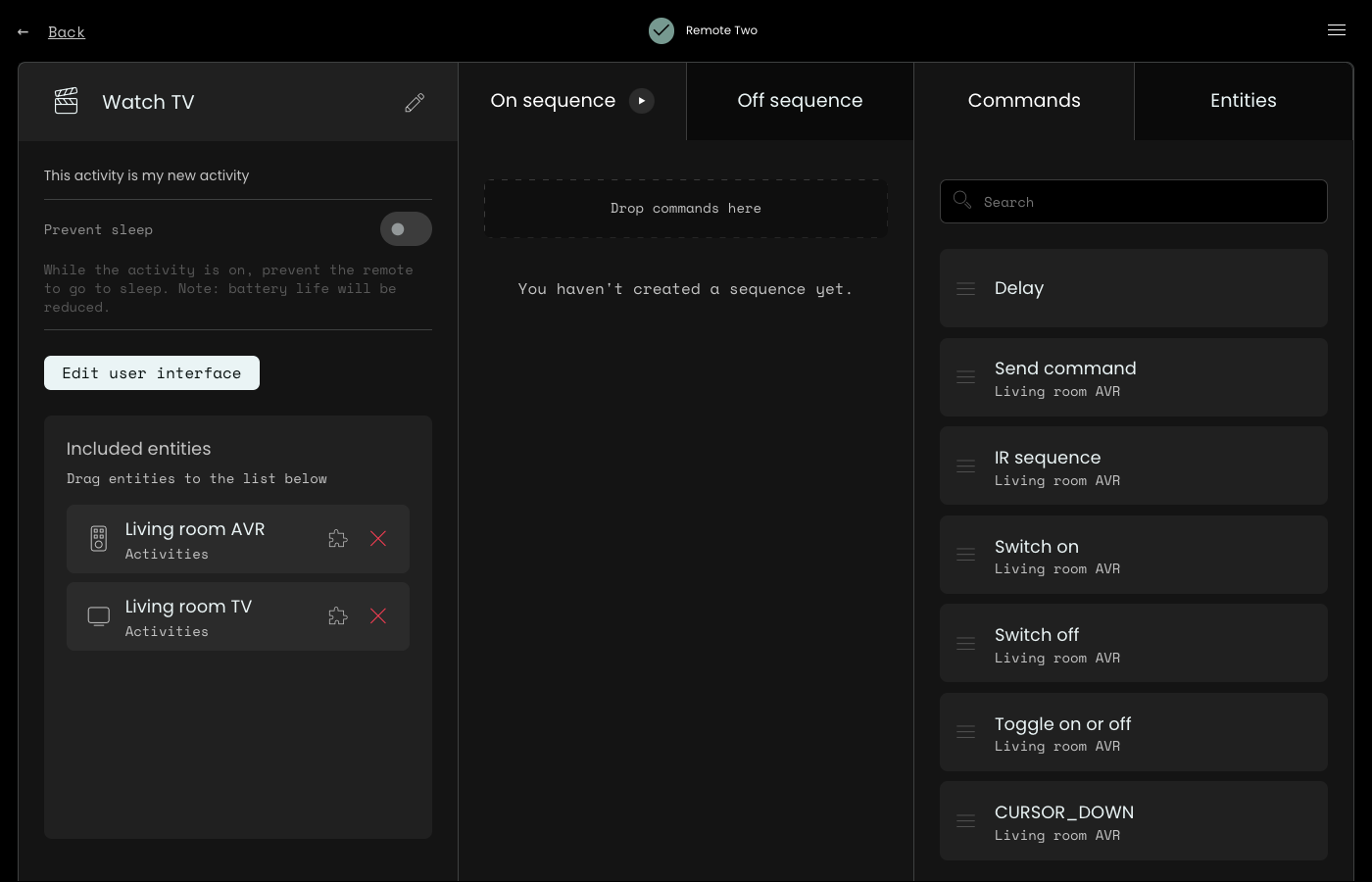This screenshot has height=882, width=1372.
Task: Open the hamburger menu at top right
Action: pyautogui.click(x=1337, y=30)
